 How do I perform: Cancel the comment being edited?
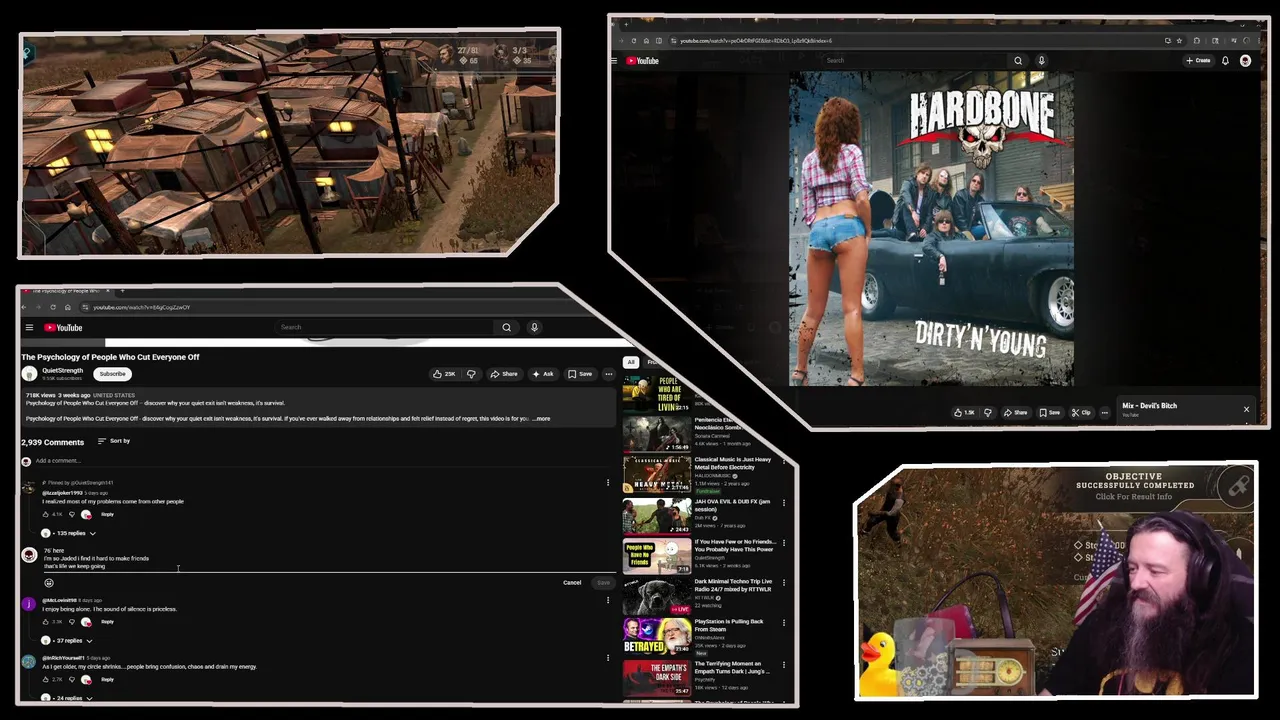(572, 583)
